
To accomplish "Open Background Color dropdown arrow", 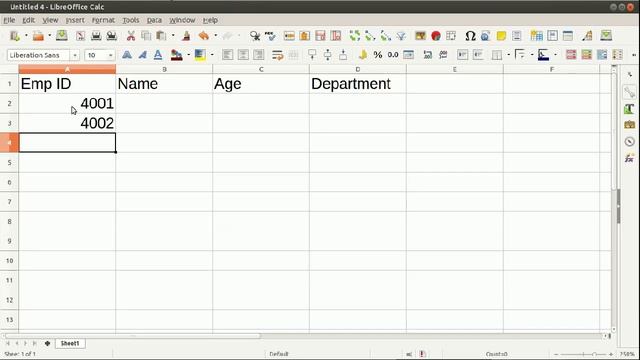I will [212, 55].
